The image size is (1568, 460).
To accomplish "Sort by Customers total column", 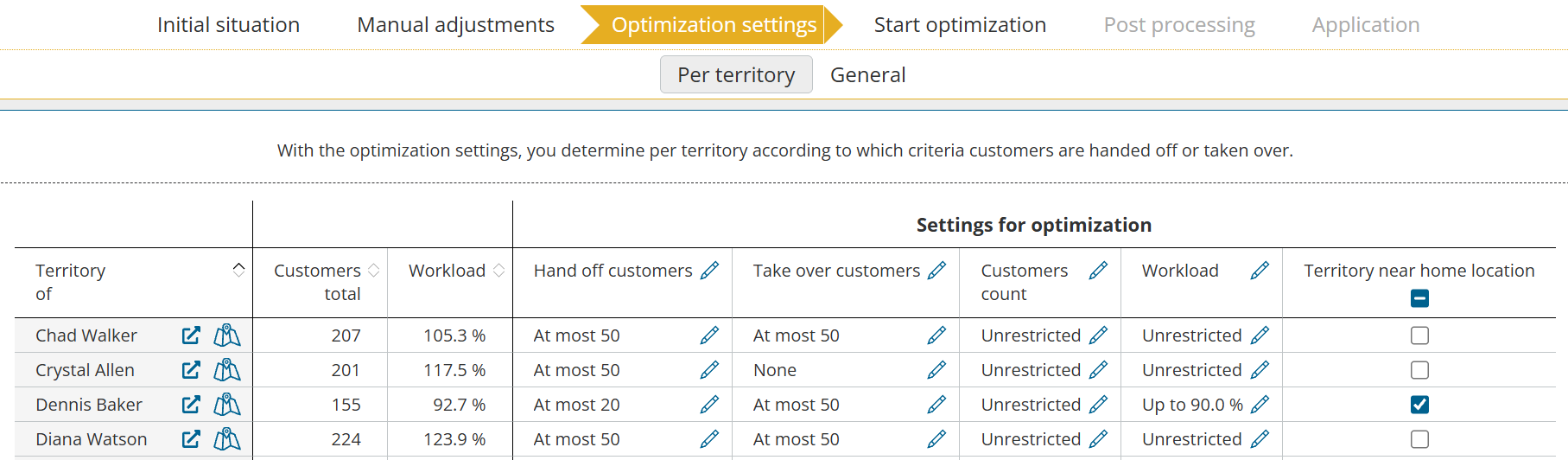I will pos(374,271).
